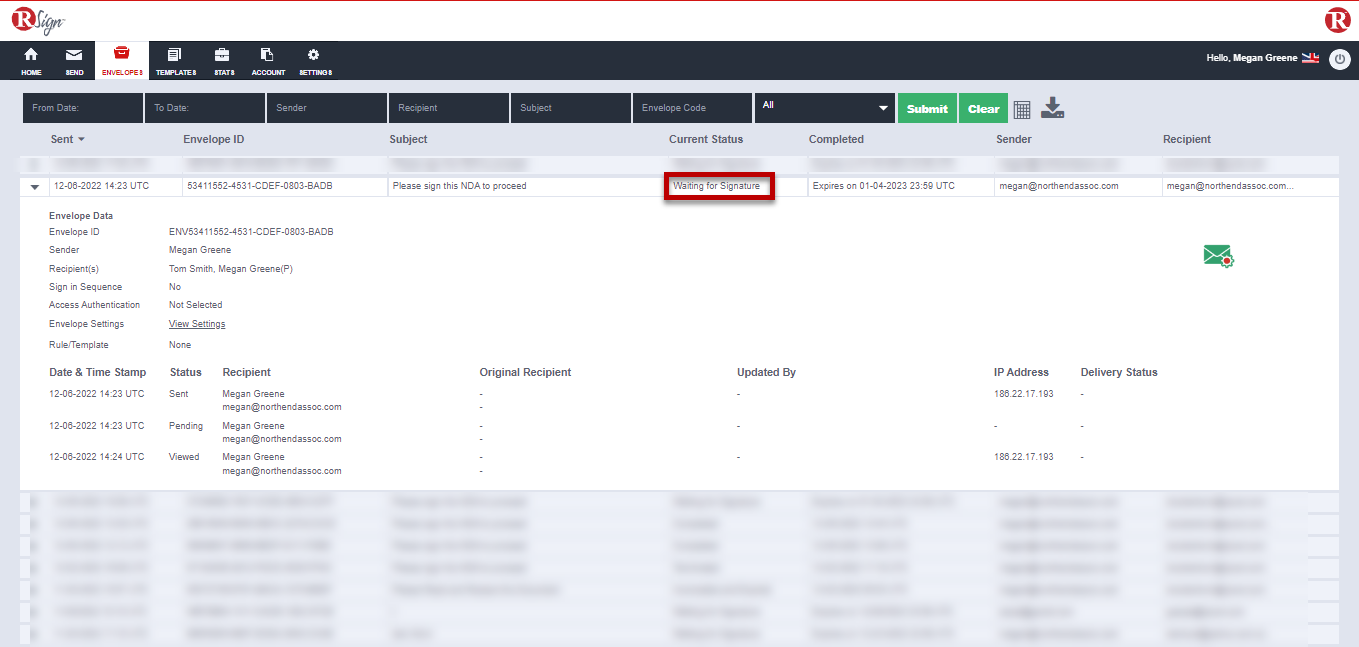The image size is (1359, 647).
Task: Click the Subject filter field
Action: (x=571, y=108)
